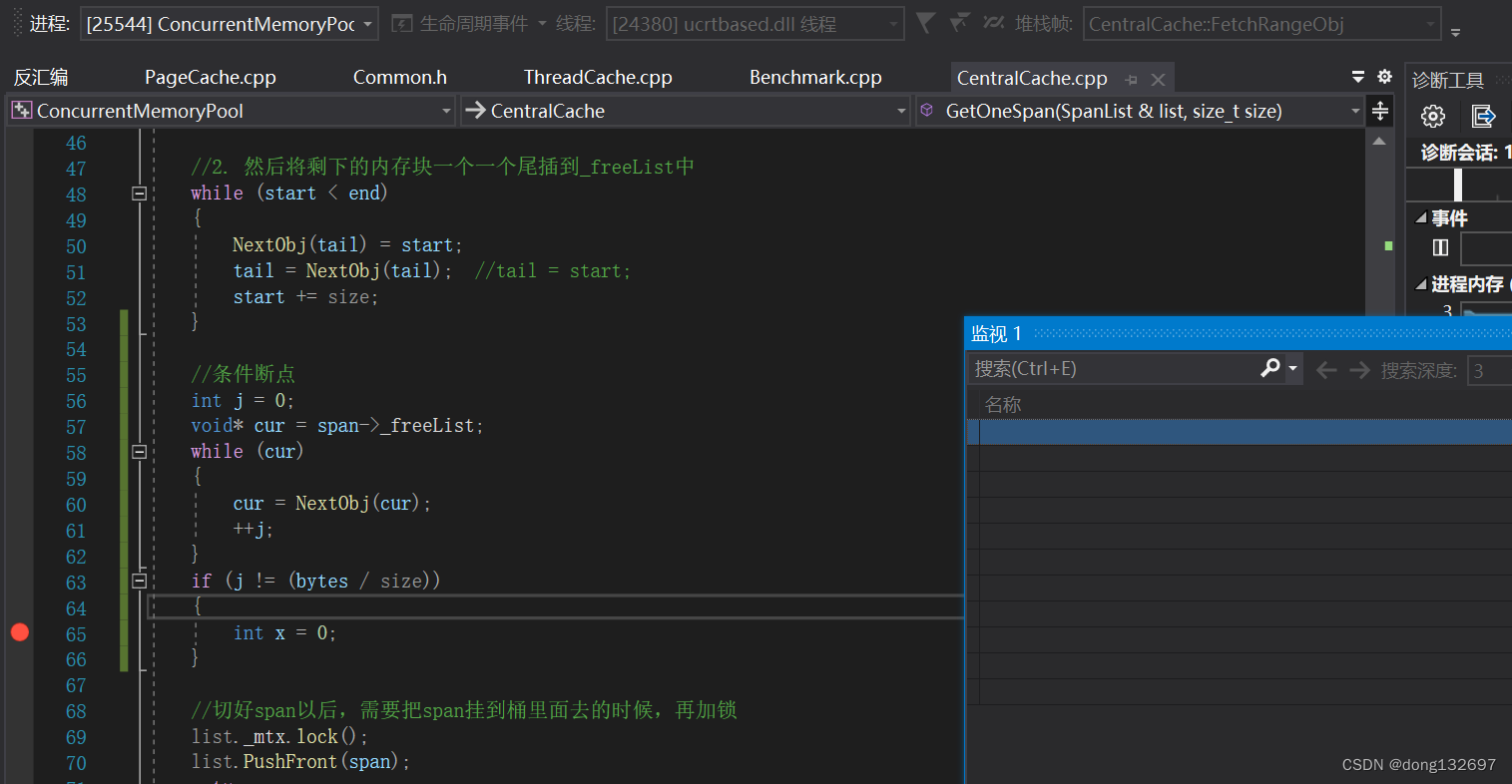The height and width of the screenshot is (784, 1512).
Task: Click the editor scrollbar up arrow
Action: tap(1379, 142)
